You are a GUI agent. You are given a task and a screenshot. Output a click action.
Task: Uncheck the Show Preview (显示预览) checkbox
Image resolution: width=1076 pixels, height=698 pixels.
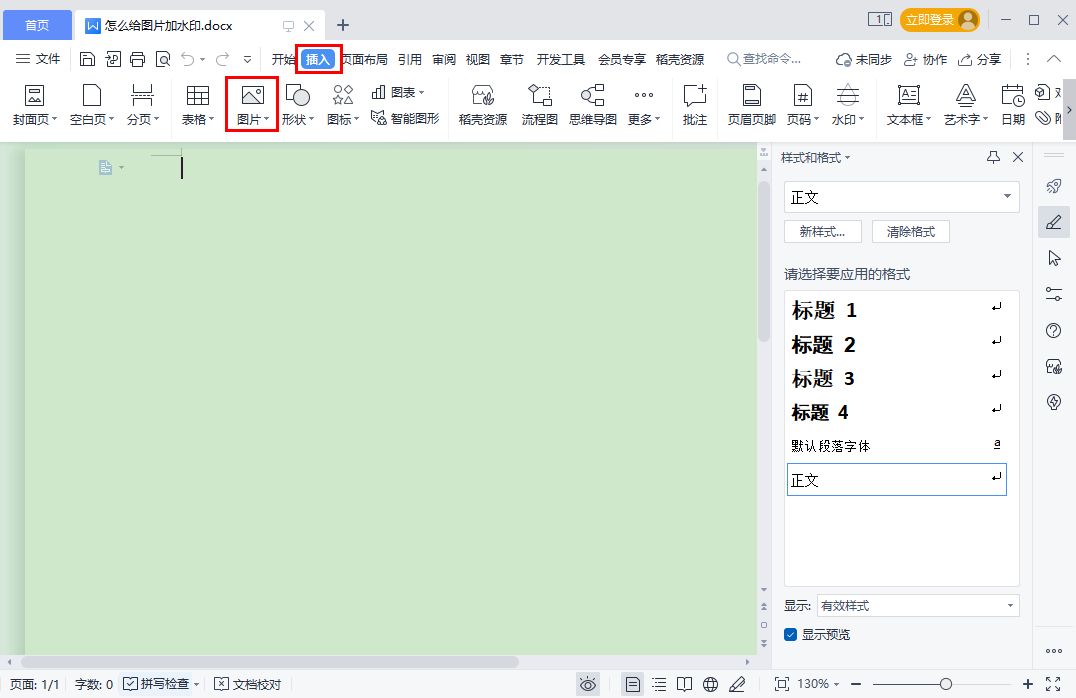[791, 634]
